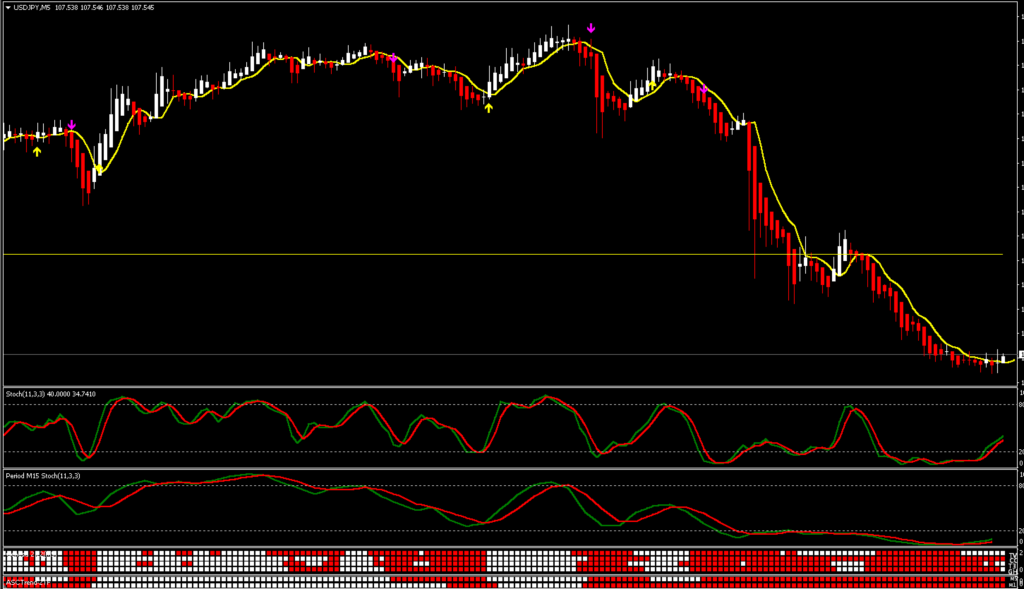Click the ASCTrend label in the bottom panel

(24, 582)
